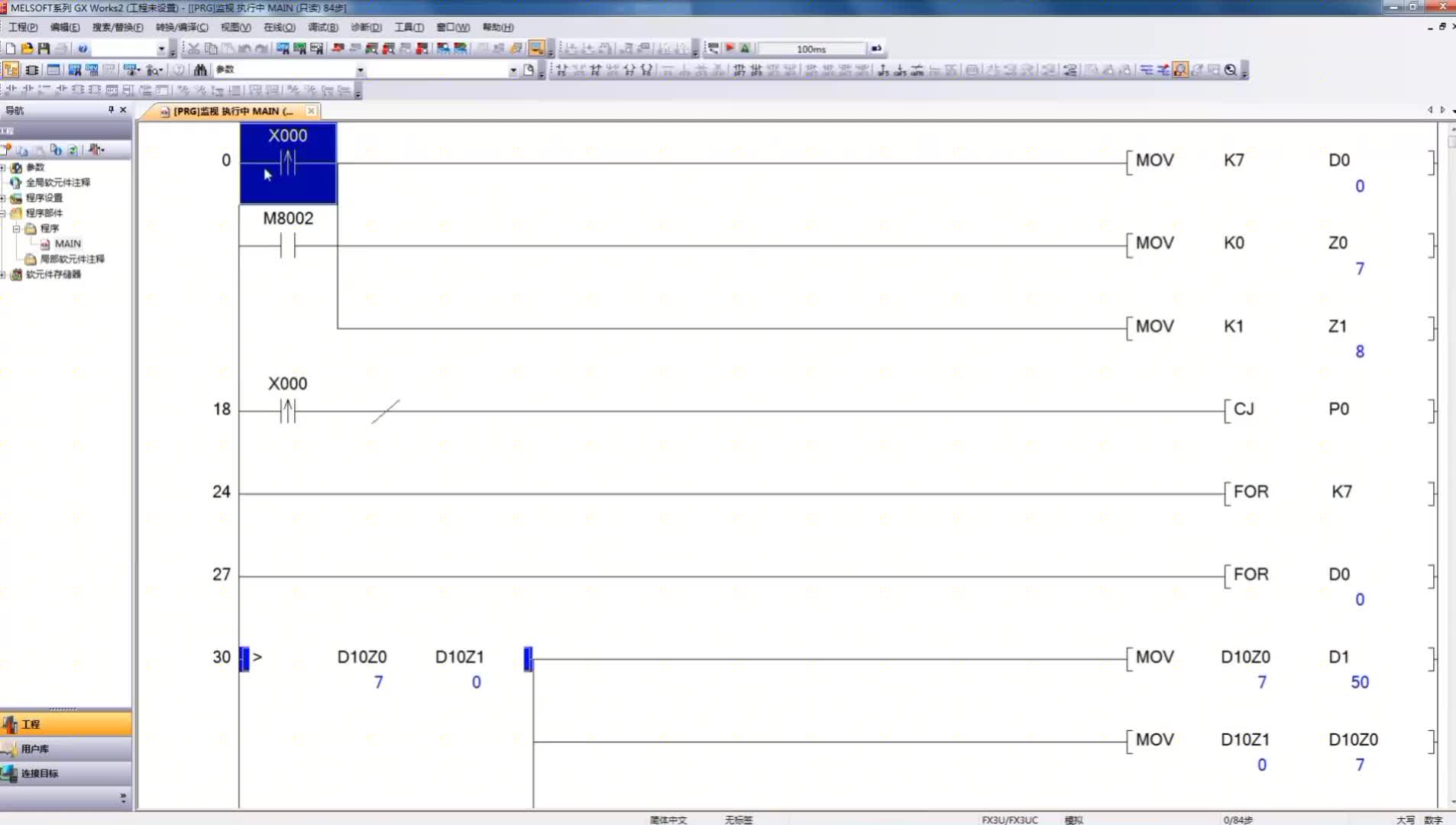Save the project with the floppy icon
Screen dimensions: 1456x825
44,48
